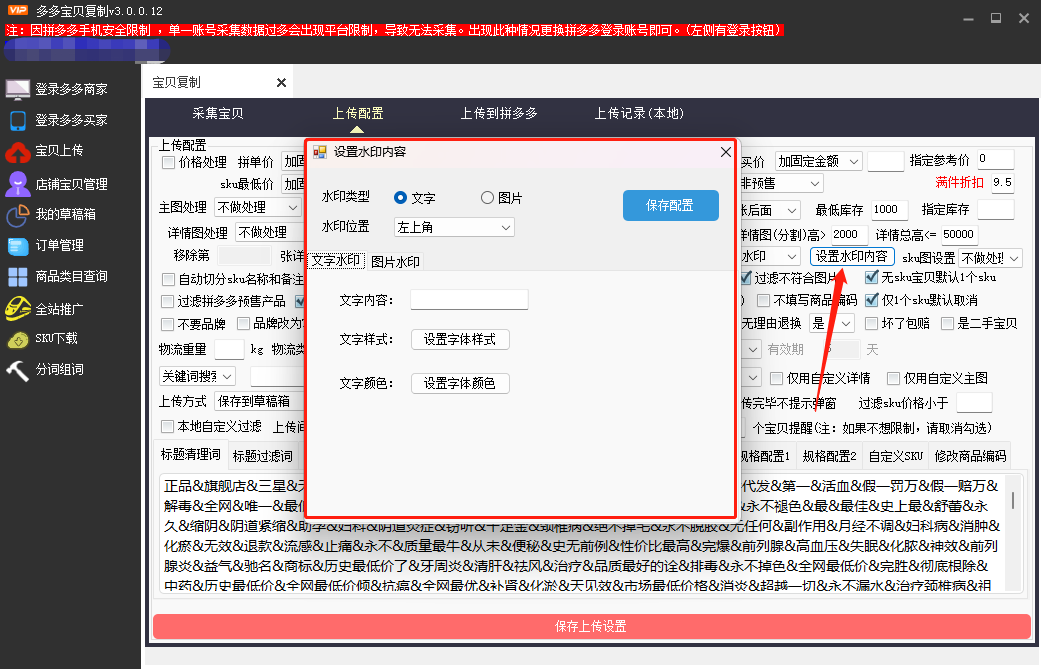Click the 指定参考价 input field
The image size is (1041, 669).
point(995,159)
